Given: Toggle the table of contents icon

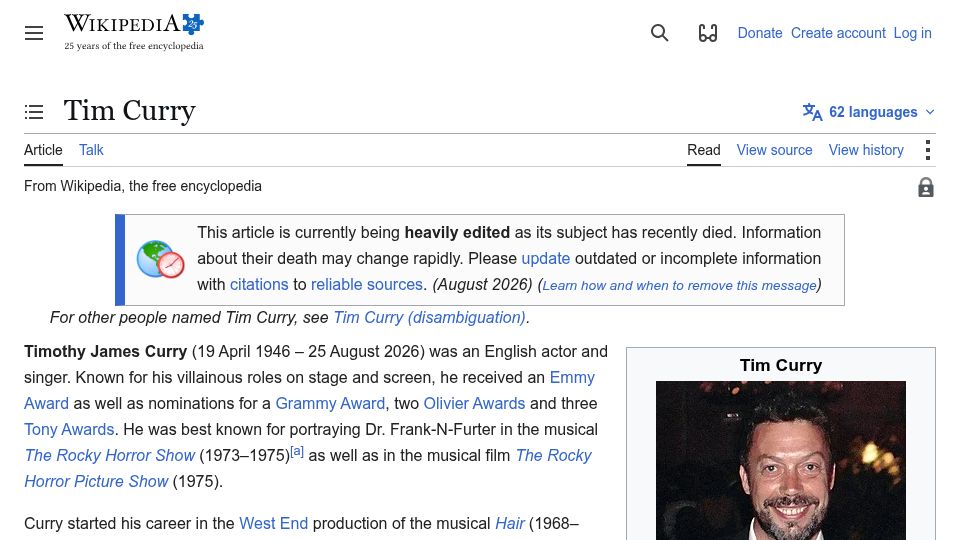Looking at the screenshot, I should pyautogui.click(x=34, y=111).
